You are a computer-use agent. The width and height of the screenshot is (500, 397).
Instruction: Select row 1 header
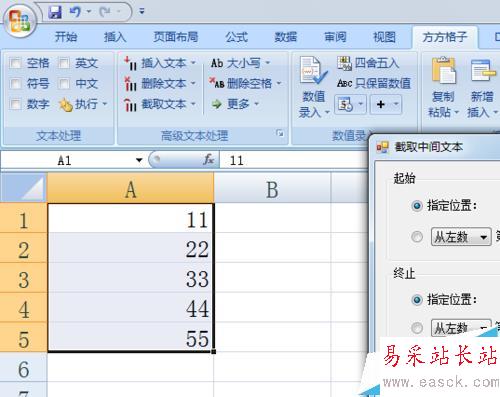(23, 218)
